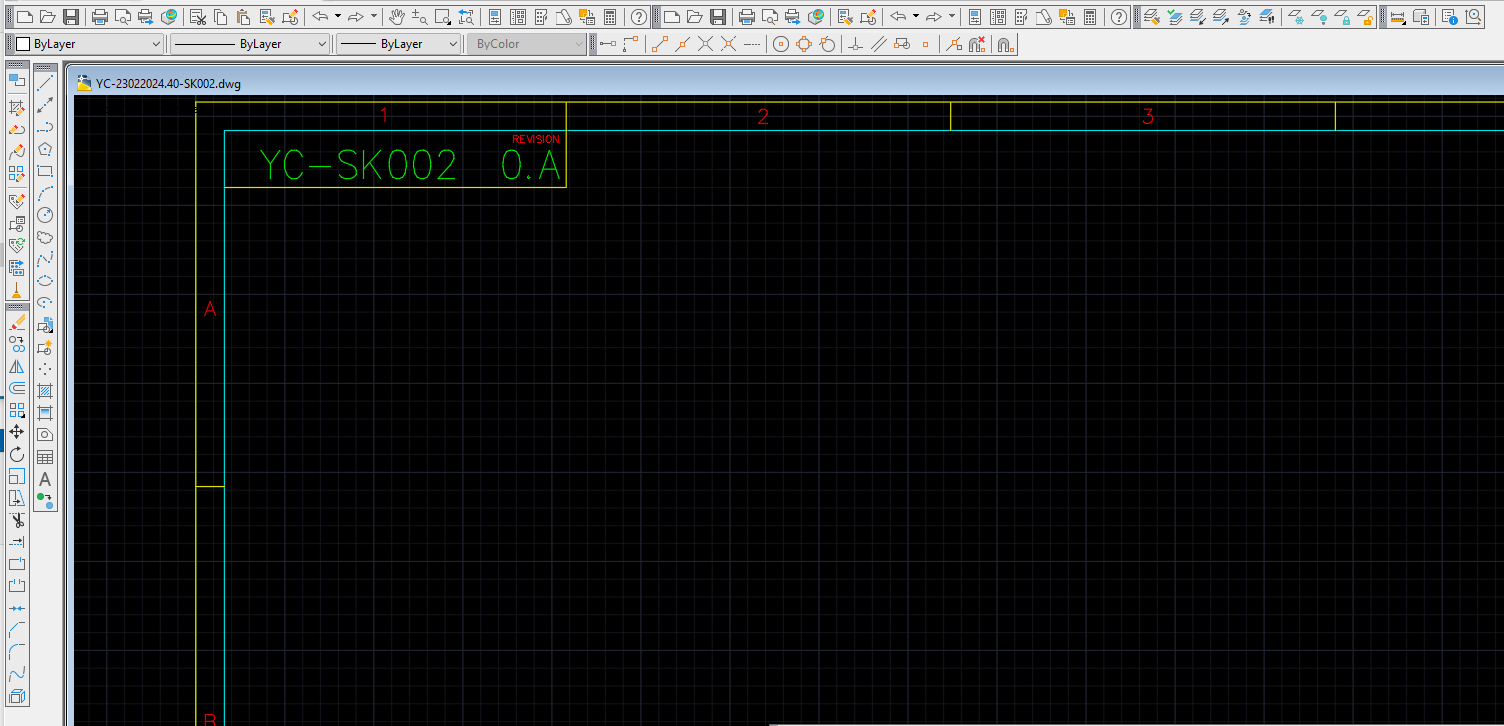Image resolution: width=1504 pixels, height=726 pixels.
Task: Select the Pan Realtime tool
Action: coord(397,16)
